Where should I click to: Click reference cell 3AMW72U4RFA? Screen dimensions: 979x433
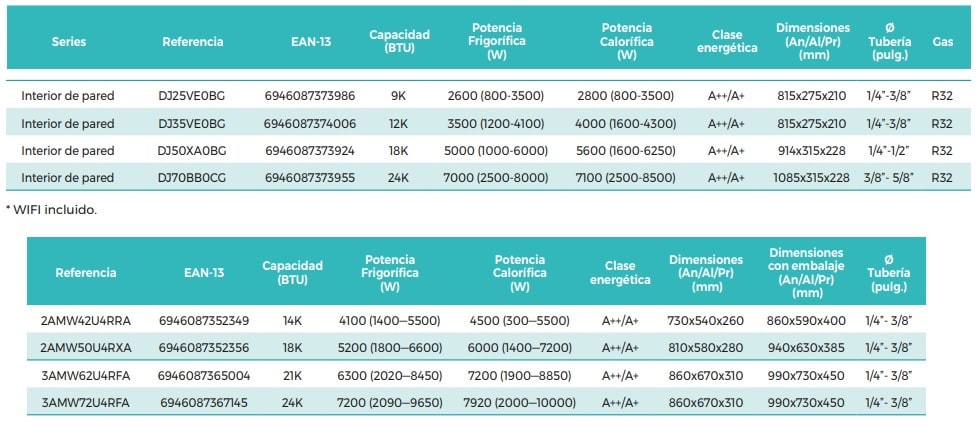coord(86,402)
